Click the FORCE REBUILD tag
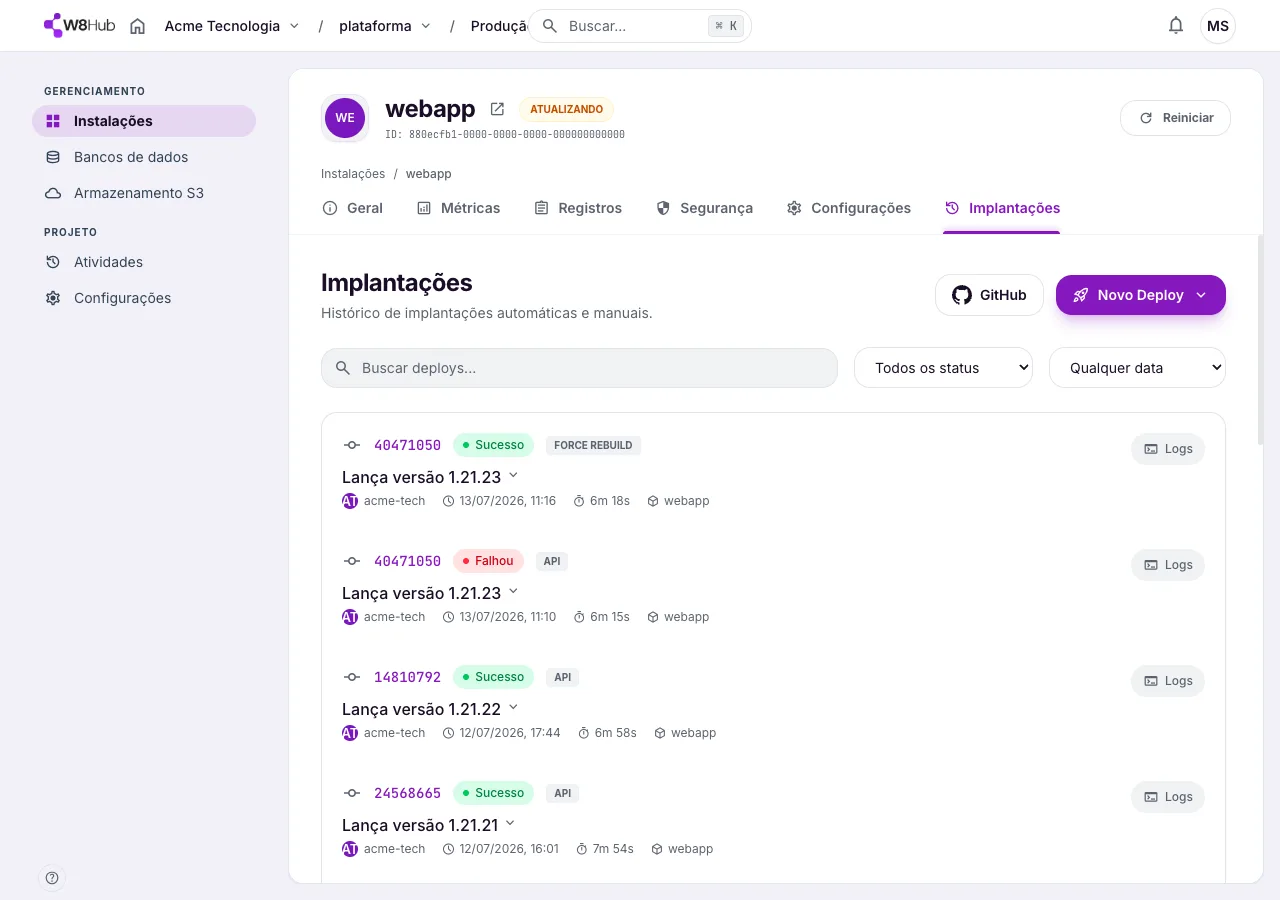 coord(593,445)
